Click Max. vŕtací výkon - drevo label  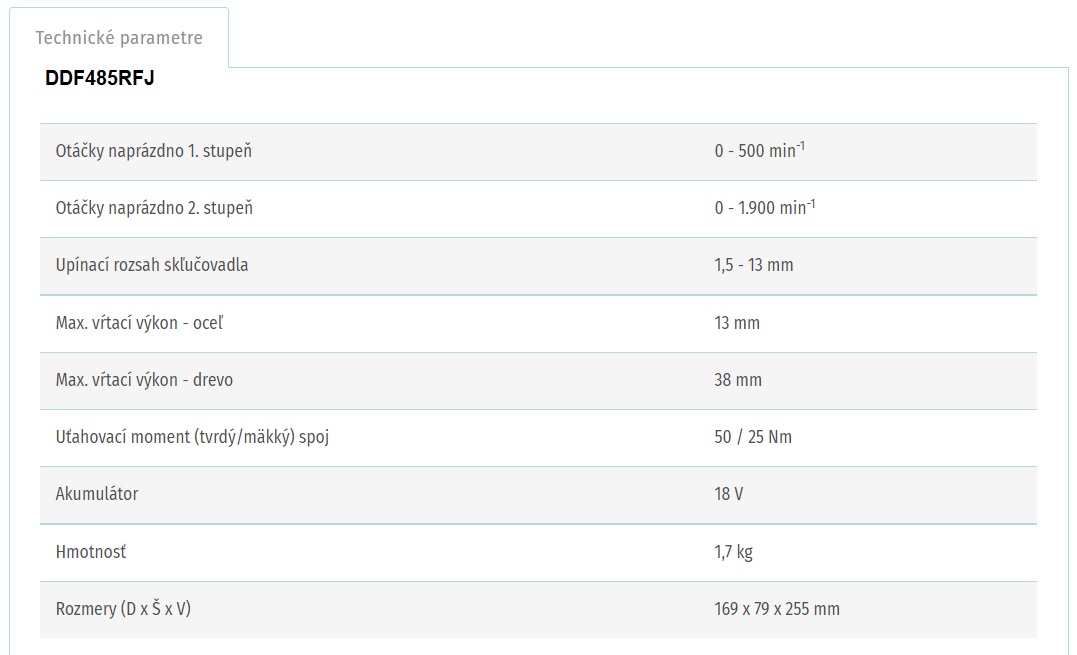(144, 380)
